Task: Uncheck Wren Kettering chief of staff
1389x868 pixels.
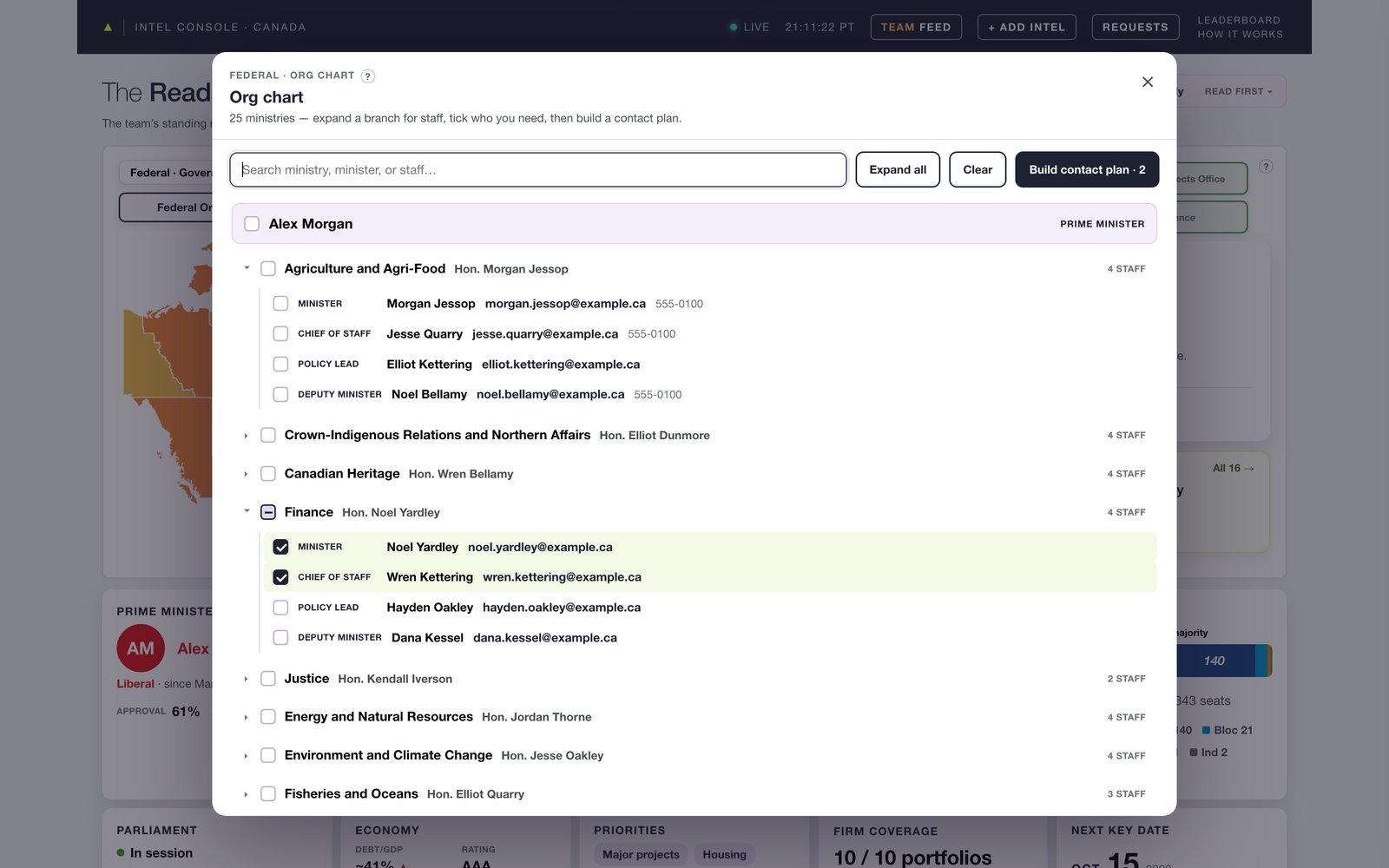Action: (x=280, y=577)
